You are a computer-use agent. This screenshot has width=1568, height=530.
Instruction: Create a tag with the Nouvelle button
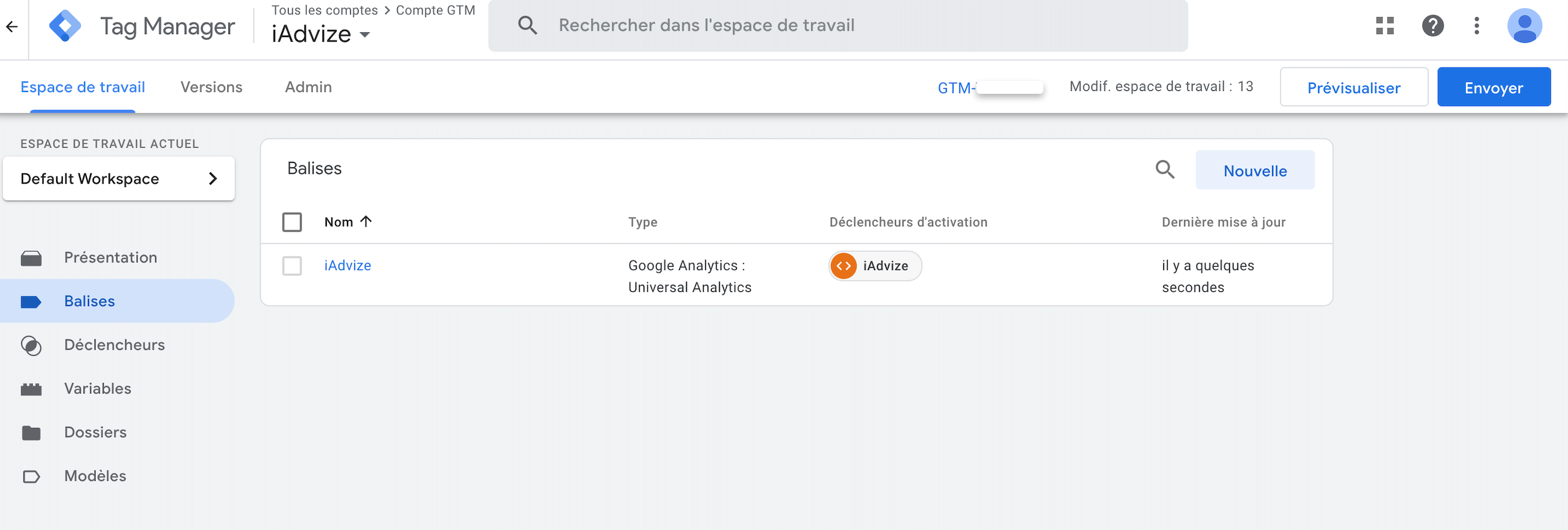[1255, 170]
